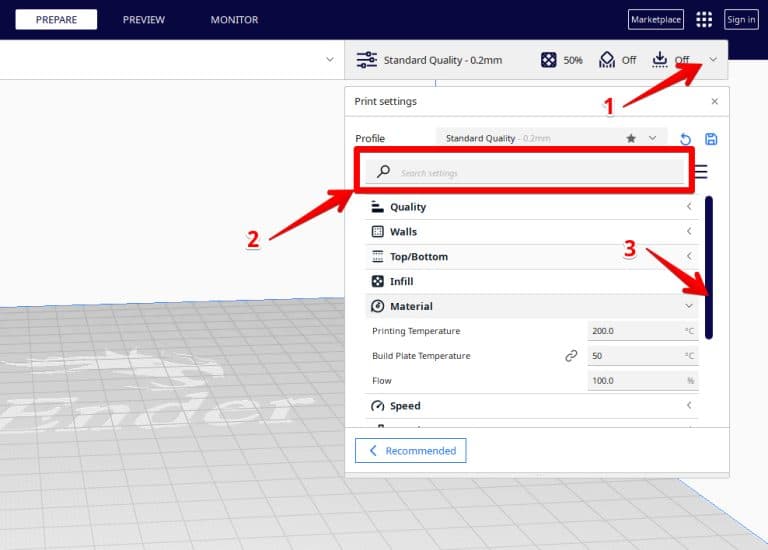This screenshot has width=768, height=550.
Task: Reset profile changes with the undo arrow icon
Action: click(x=685, y=139)
